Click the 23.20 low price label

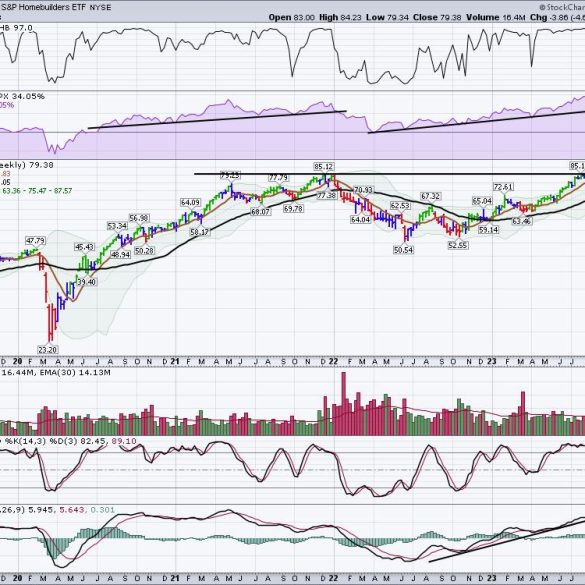pos(47,350)
